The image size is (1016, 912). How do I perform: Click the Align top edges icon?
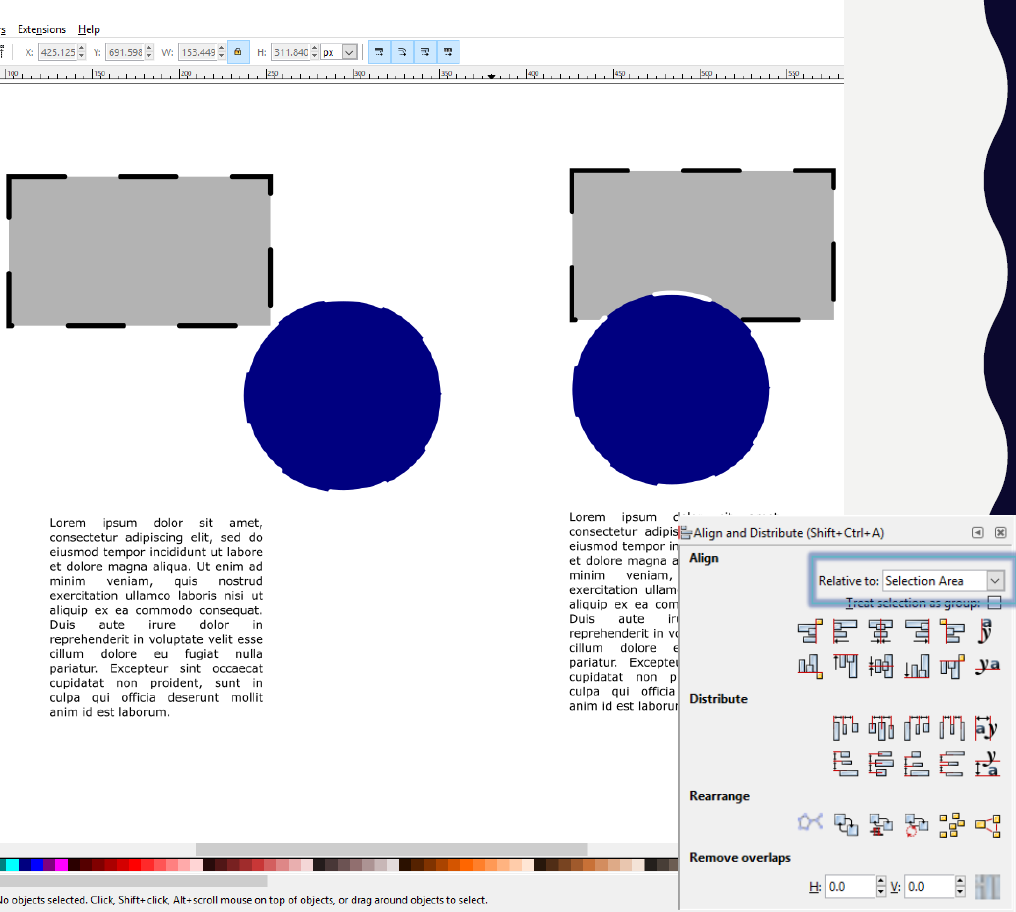tap(845, 666)
